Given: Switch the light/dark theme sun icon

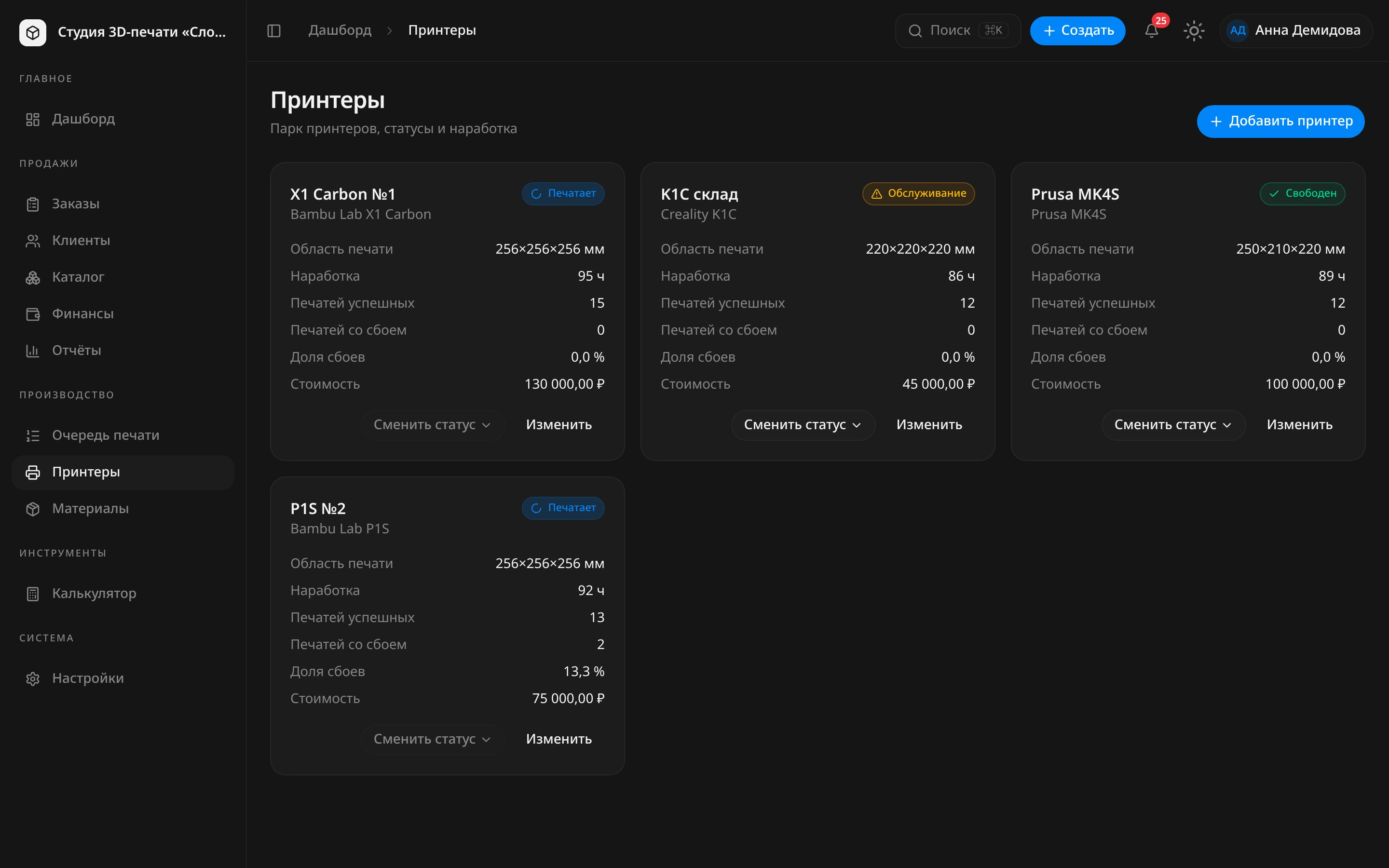Looking at the screenshot, I should pyautogui.click(x=1194, y=30).
